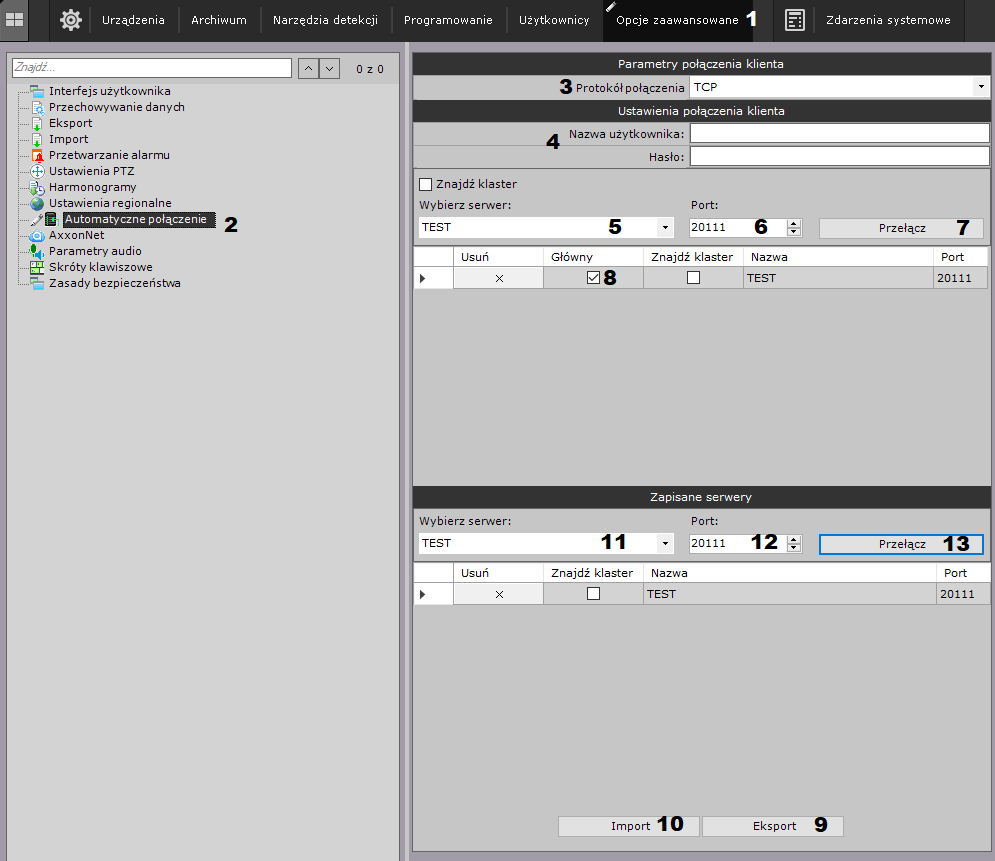Viewport: 995px width, 861px height.
Task: Select the AxxonNet cloud icon in tree
Action: 37,235
